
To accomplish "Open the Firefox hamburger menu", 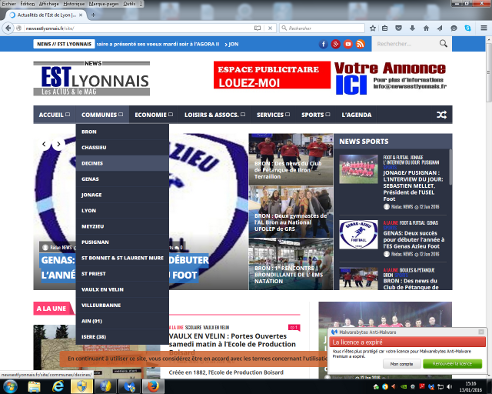I will click(x=484, y=28).
